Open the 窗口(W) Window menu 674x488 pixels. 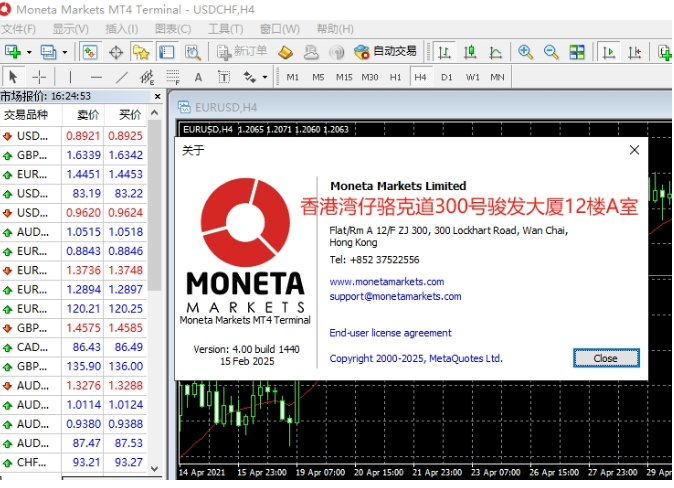pos(280,29)
